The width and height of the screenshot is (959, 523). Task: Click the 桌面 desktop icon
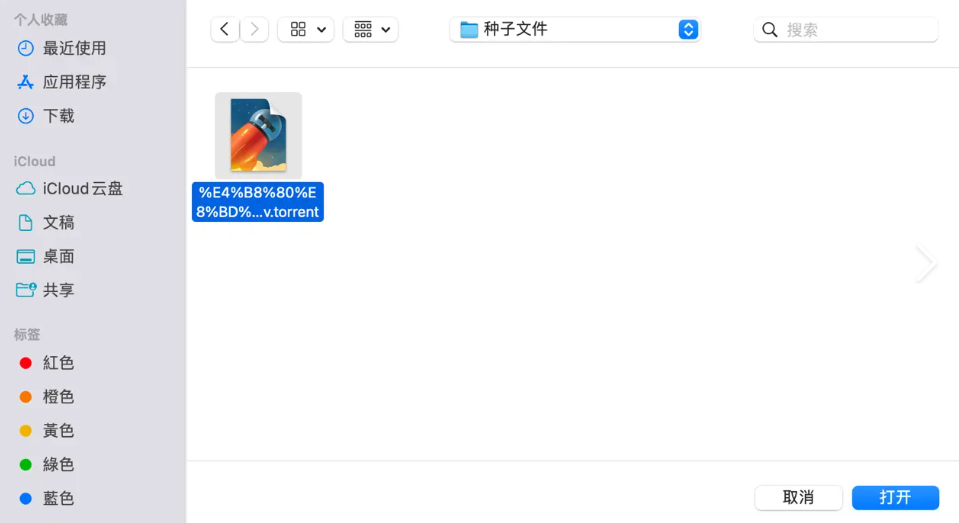click(25, 256)
